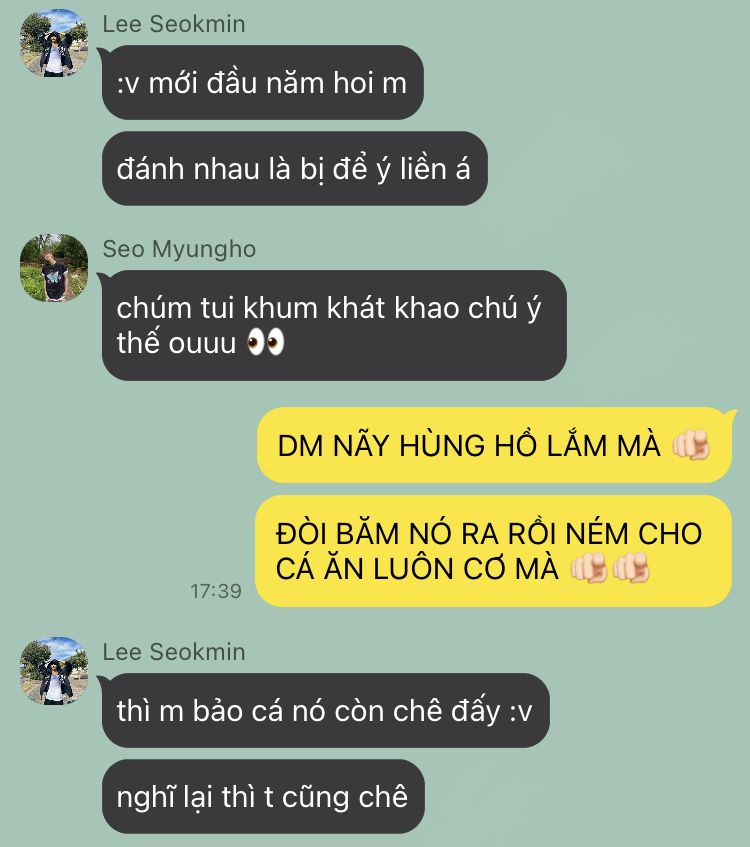Select the yellow 'ĐÒI BĂM NÓ RA' message

493,551
